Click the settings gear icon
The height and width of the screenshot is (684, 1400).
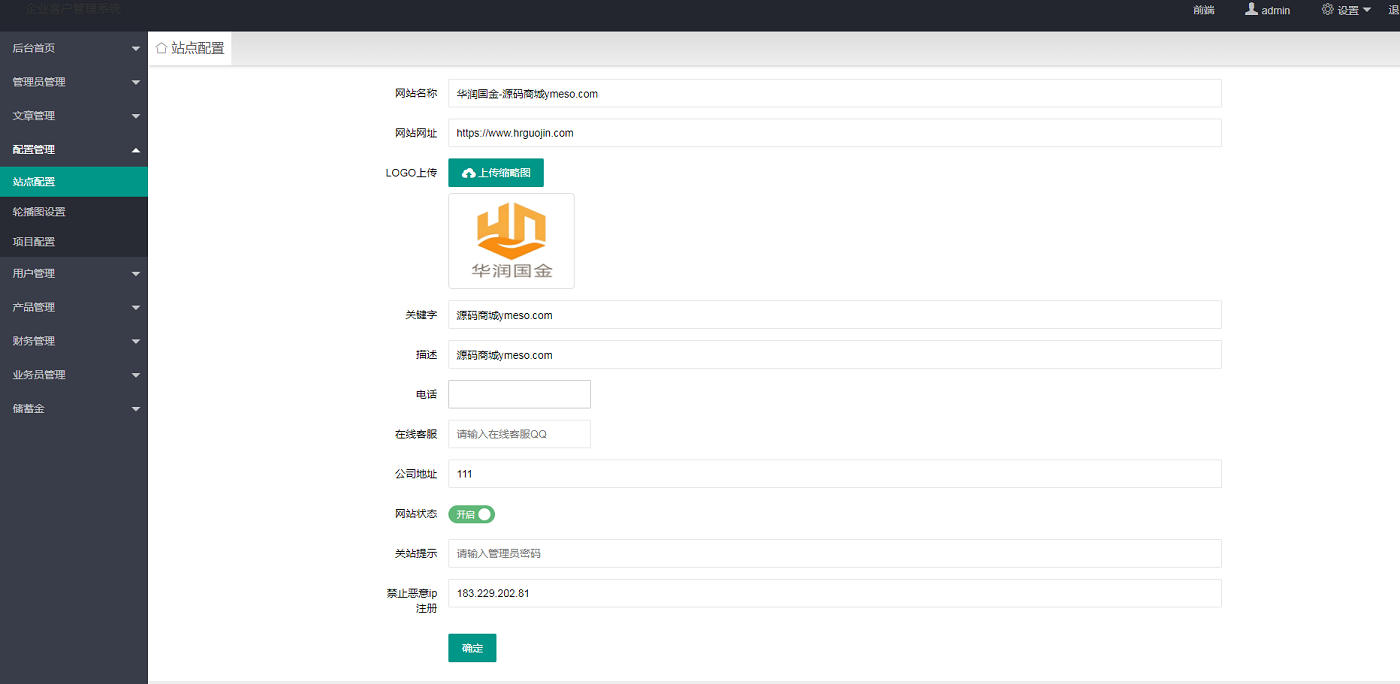1327,9
